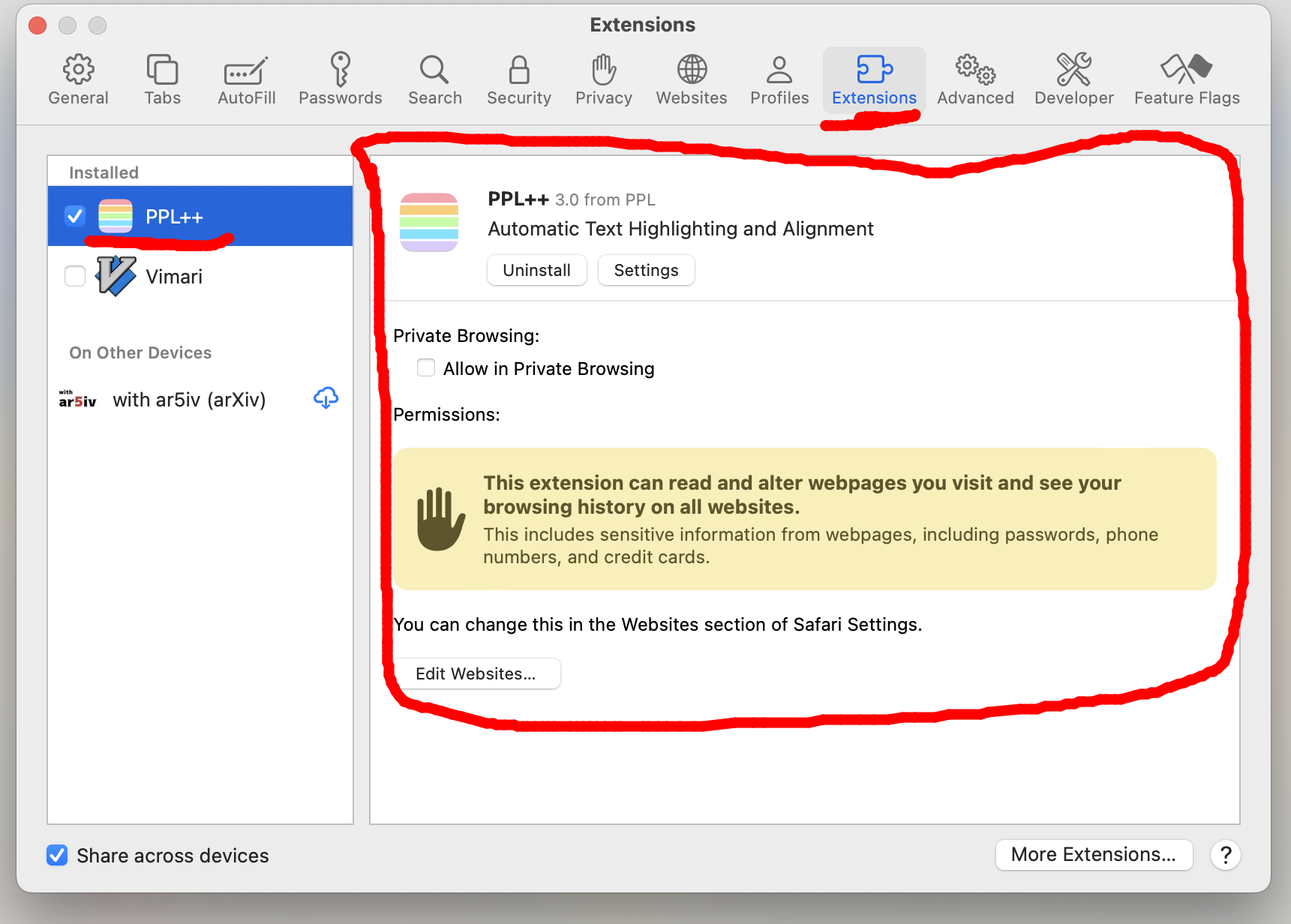
Task: Switch to the Tabs settings pane
Action: click(162, 79)
